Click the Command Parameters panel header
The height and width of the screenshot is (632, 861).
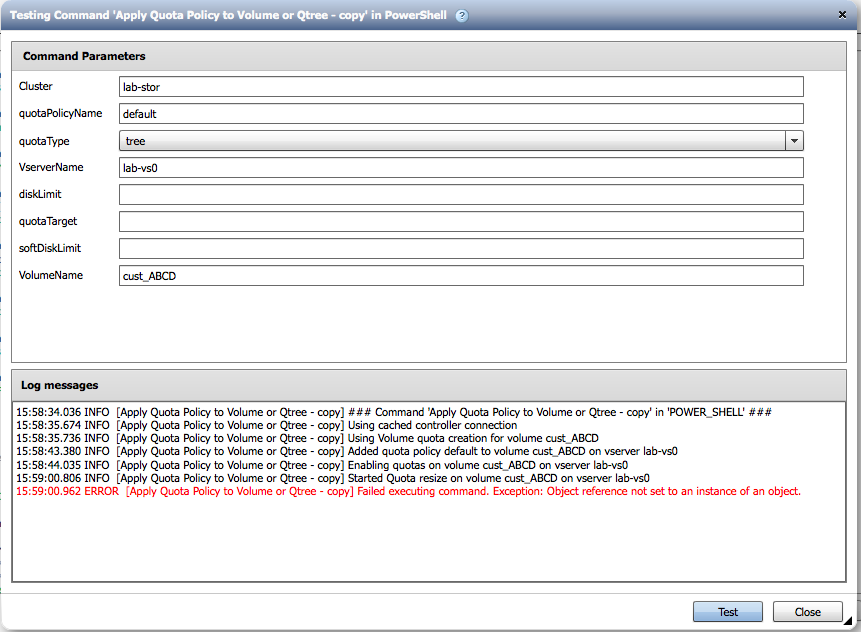[429, 56]
